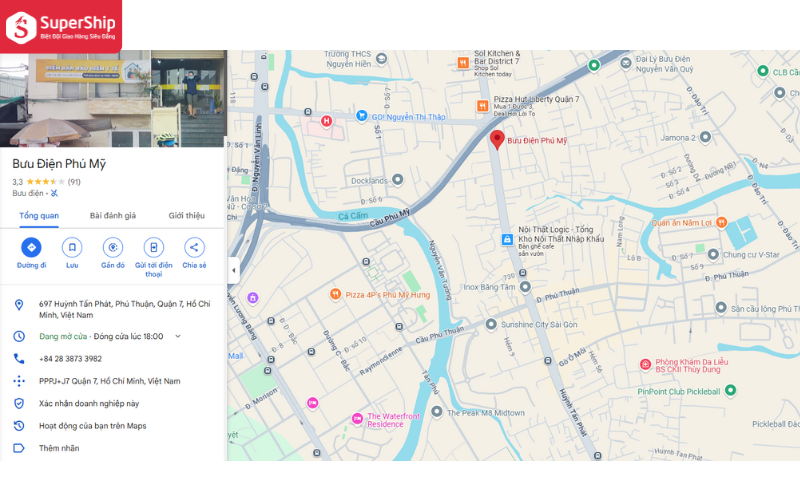Viewport: 800px width, 500px height.
Task: Switch to the Tổng quan tab
Action: [x=39, y=216]
